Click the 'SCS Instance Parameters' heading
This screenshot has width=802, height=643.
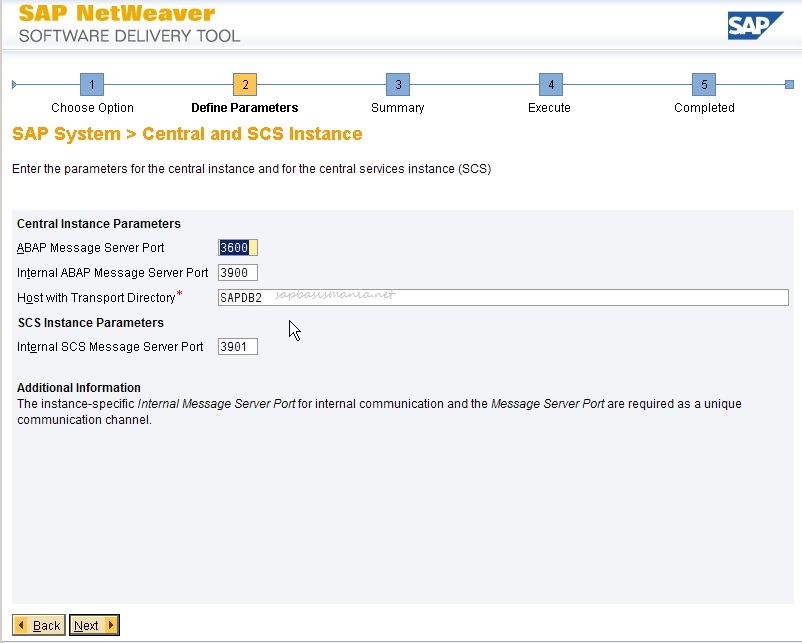coord(91,323)
